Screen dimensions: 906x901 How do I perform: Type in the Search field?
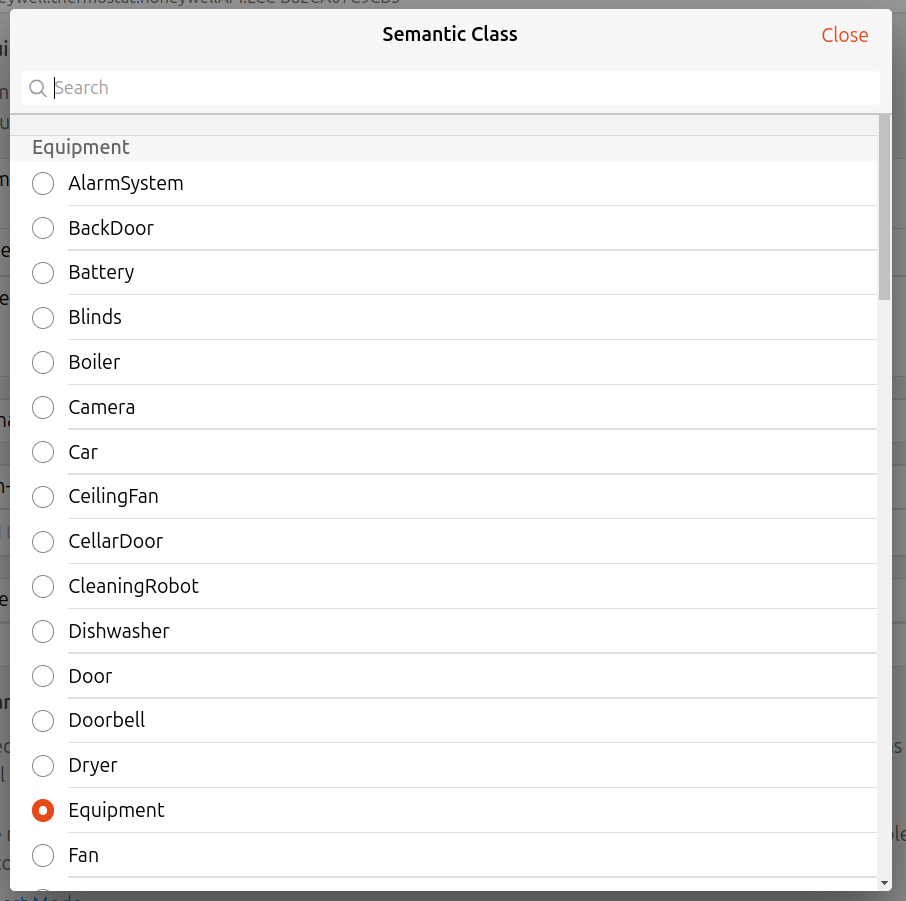click(460, 88)
